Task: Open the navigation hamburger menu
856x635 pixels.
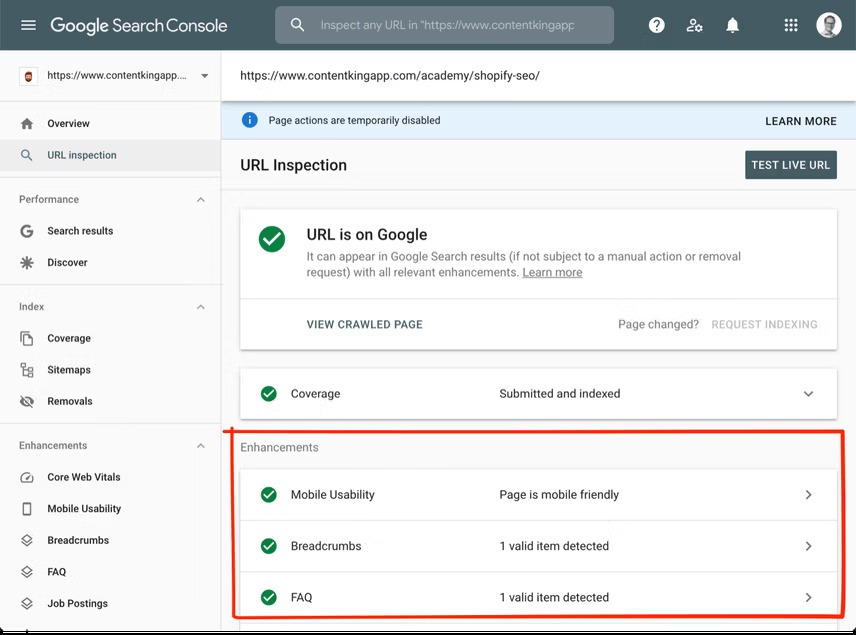Action: [x=27, y=25]
